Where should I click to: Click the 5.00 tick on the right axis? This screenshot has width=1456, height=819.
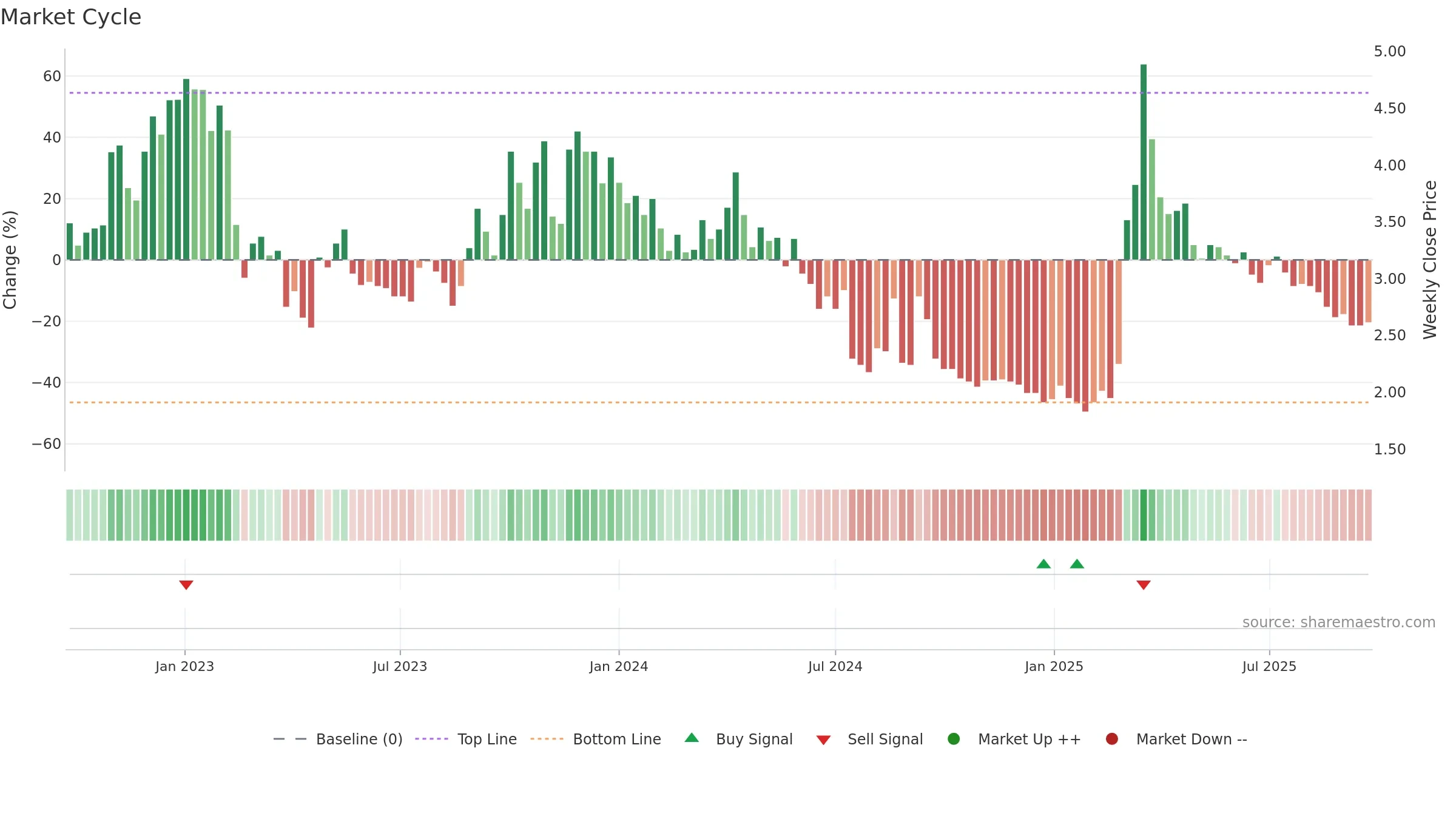coord(1390,51)
